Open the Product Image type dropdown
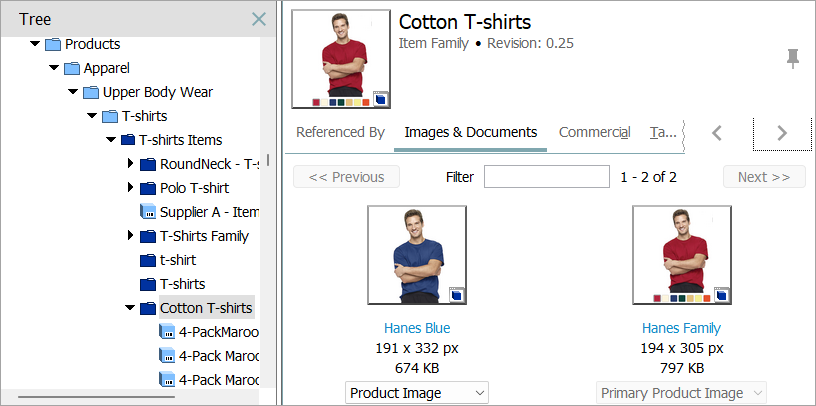 click(x=417, y=393)
